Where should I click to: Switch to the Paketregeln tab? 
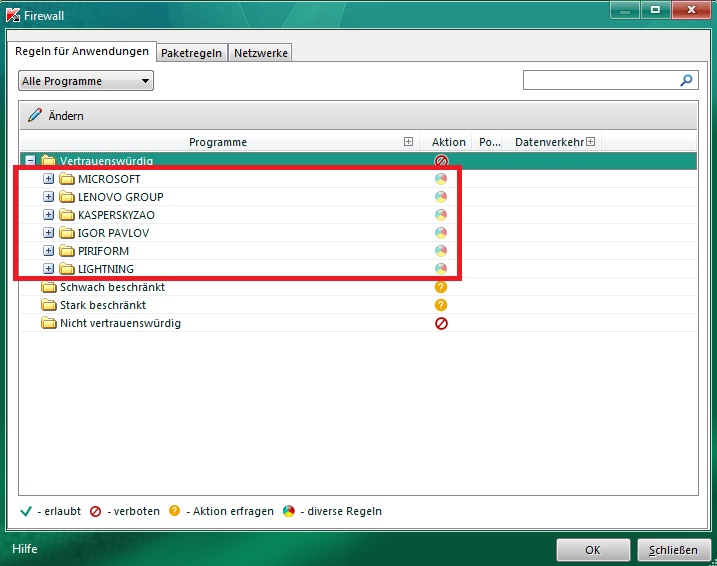pyautogui.click(x=192, y=53)
